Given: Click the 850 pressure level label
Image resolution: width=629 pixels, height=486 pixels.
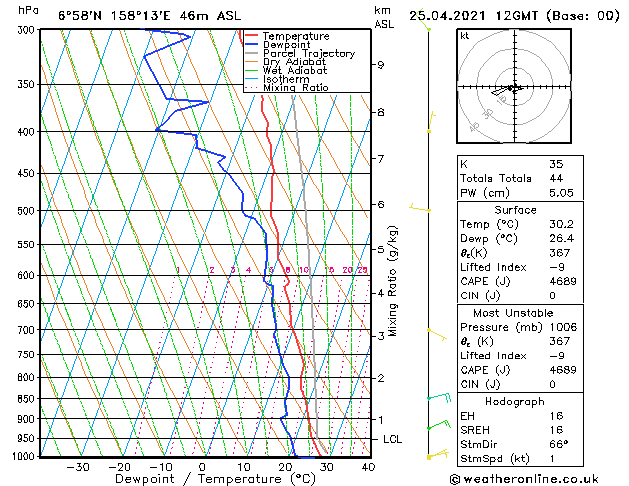Looking at the screenshot, I should pos(28,399).
